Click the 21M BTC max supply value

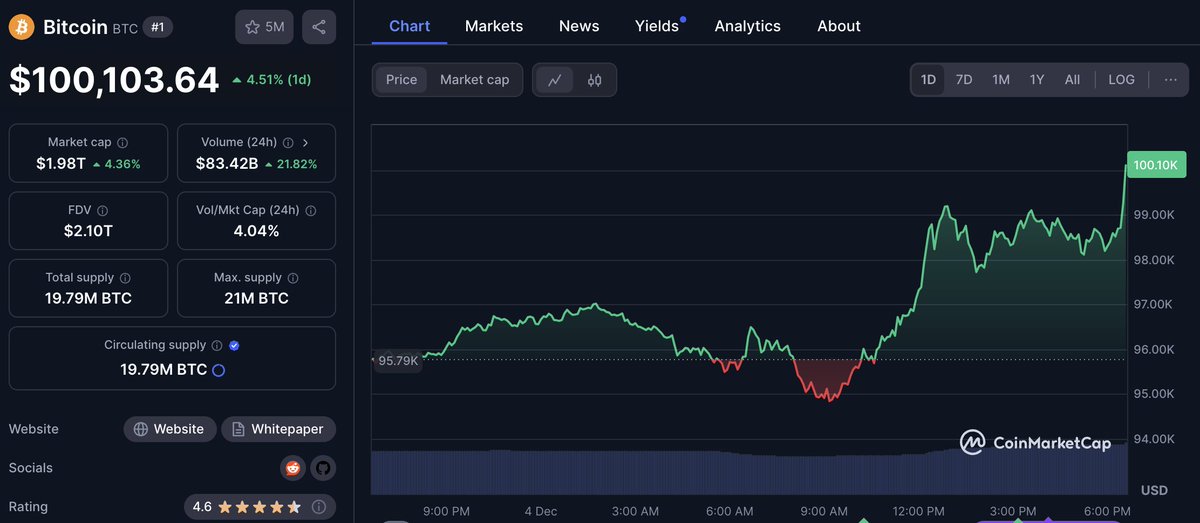coord(256,298)
